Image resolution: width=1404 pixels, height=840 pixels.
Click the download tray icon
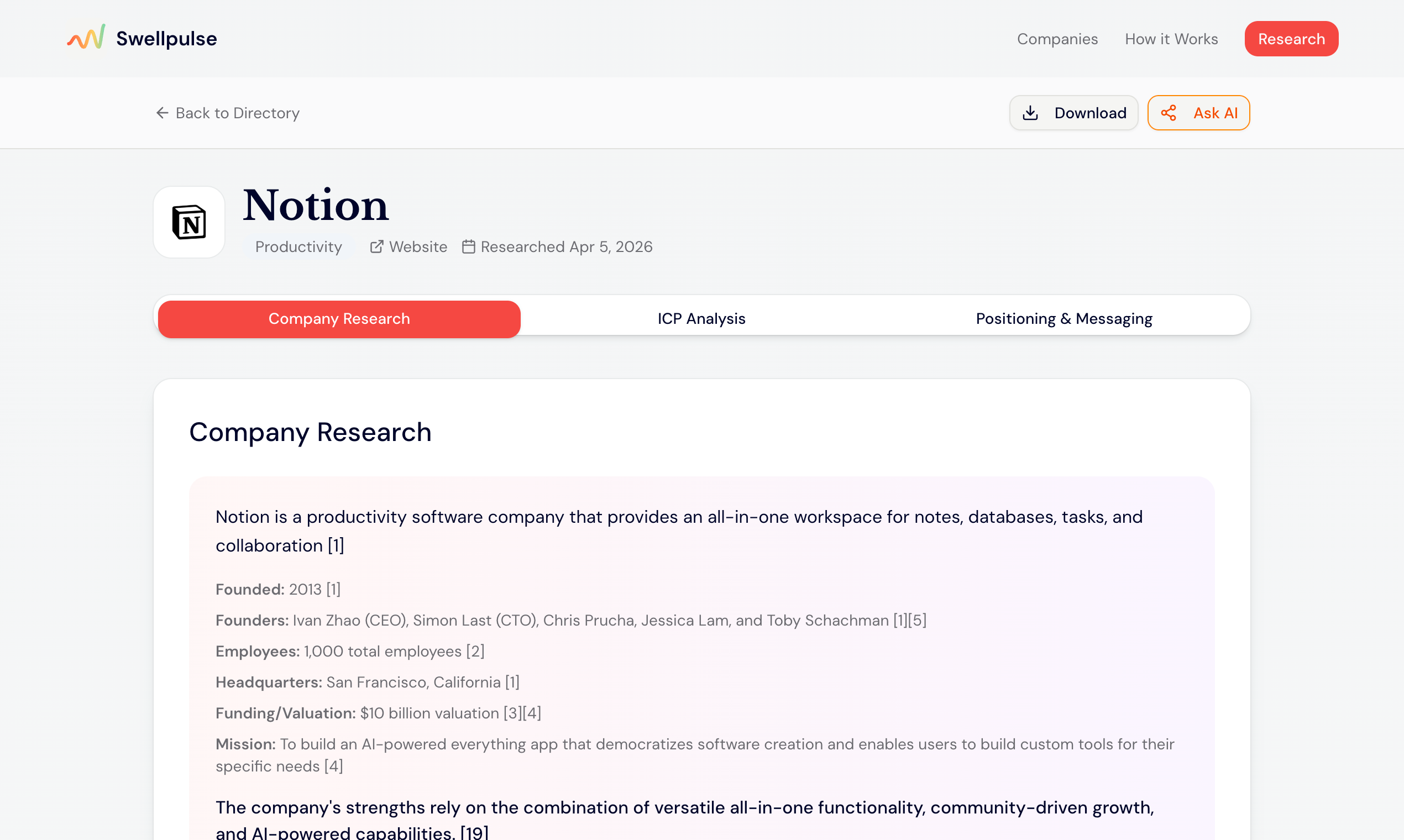tap(1030, 113)
